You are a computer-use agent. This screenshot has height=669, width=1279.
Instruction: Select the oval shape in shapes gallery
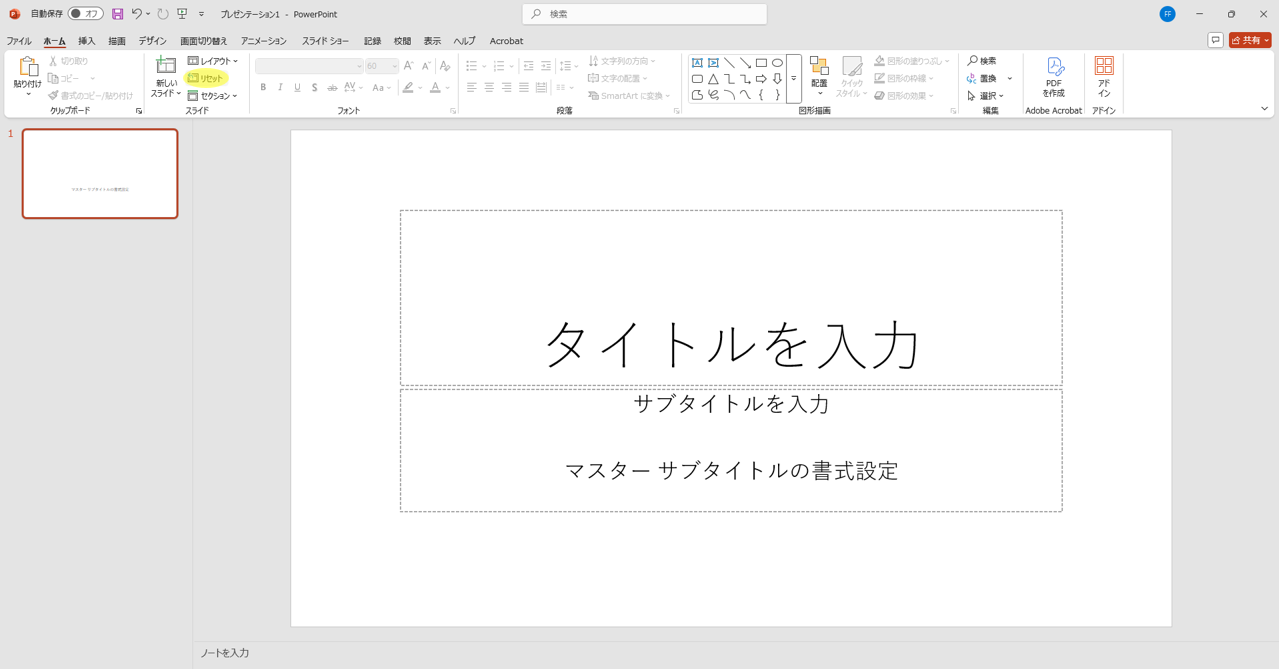click(777, 63)
